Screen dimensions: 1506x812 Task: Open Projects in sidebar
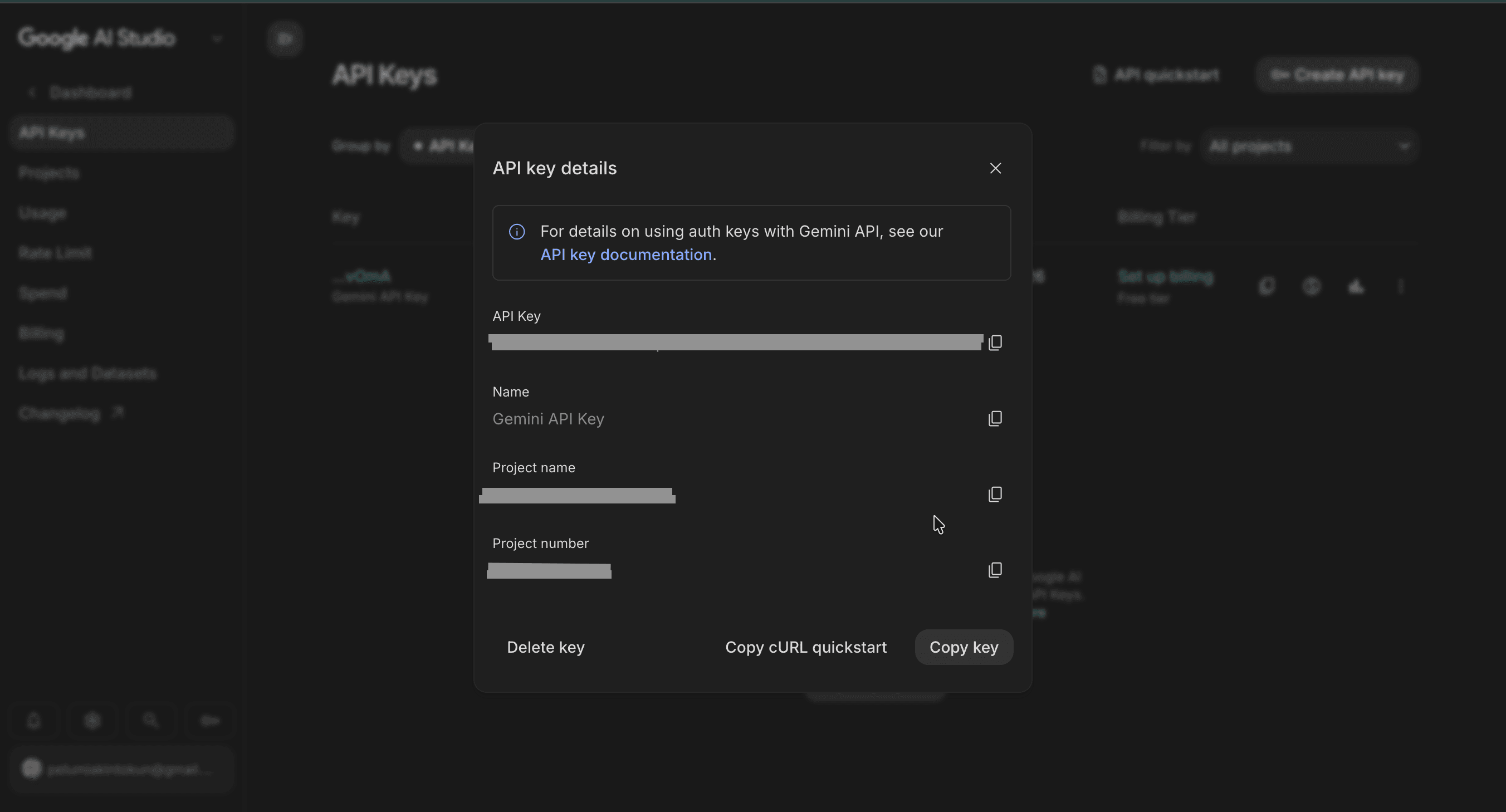48,173
